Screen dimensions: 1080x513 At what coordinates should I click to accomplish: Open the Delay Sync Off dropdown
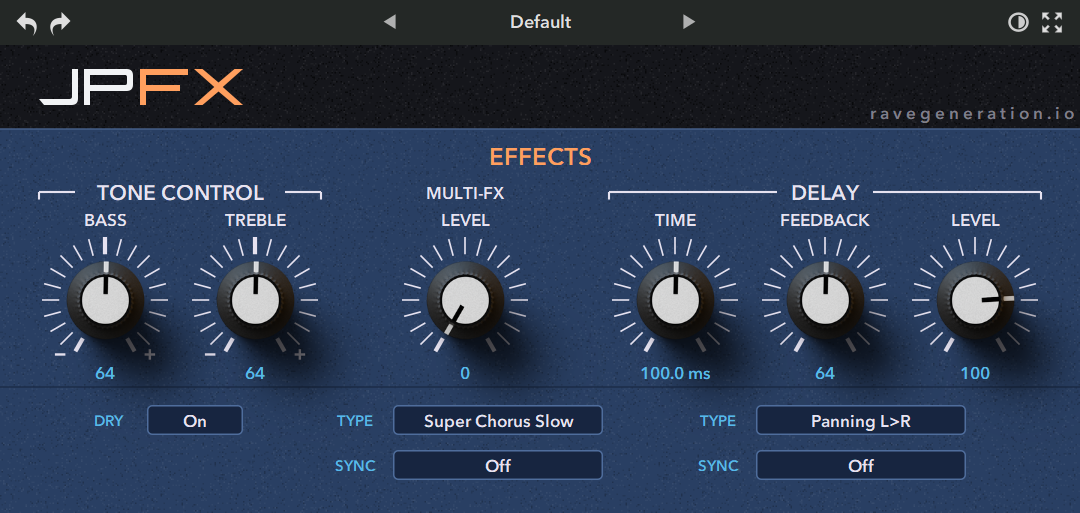(x=861, y=465)
